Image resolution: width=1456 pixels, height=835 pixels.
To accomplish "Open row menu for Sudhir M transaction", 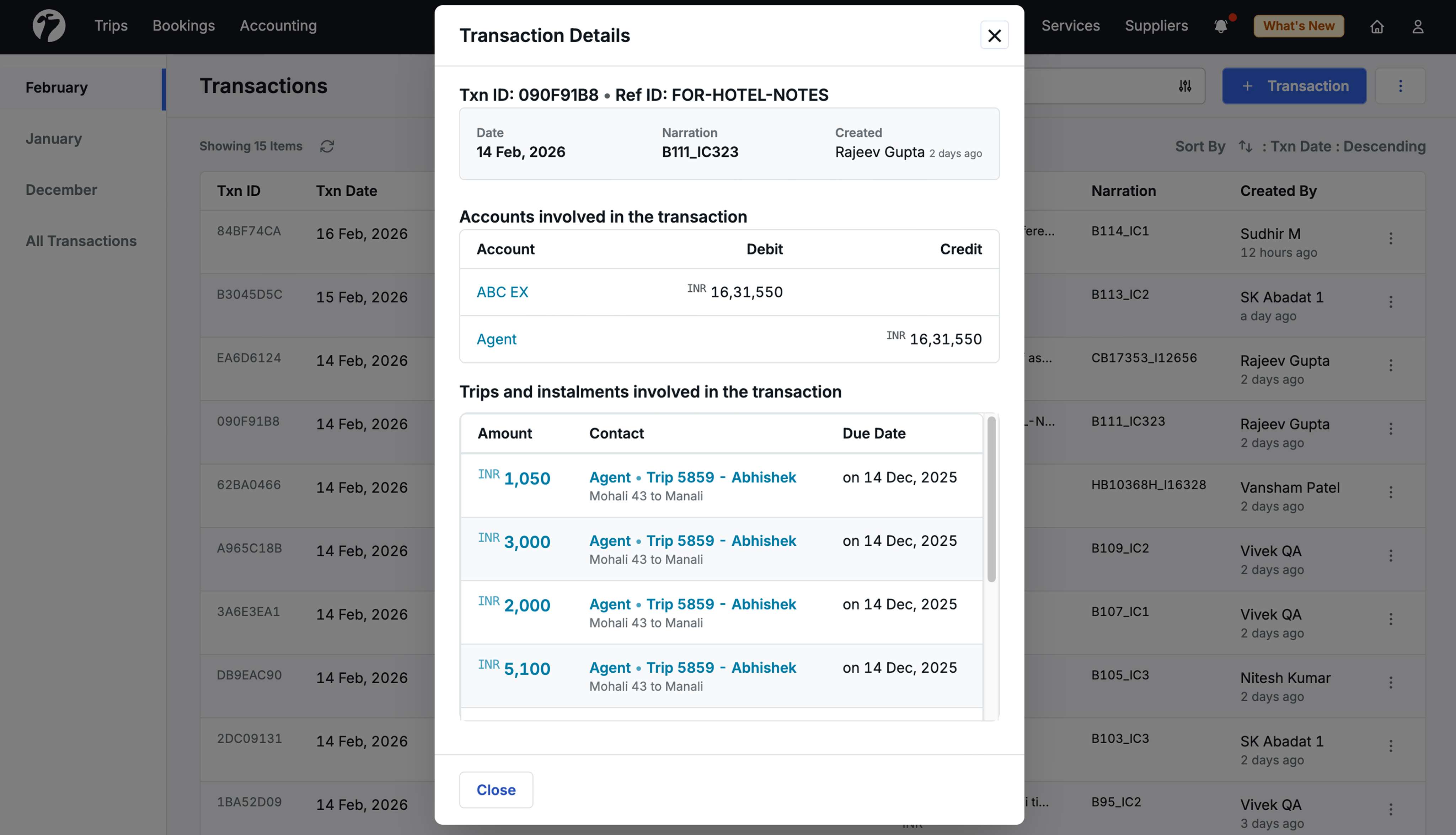I will tap(1391, 238).
